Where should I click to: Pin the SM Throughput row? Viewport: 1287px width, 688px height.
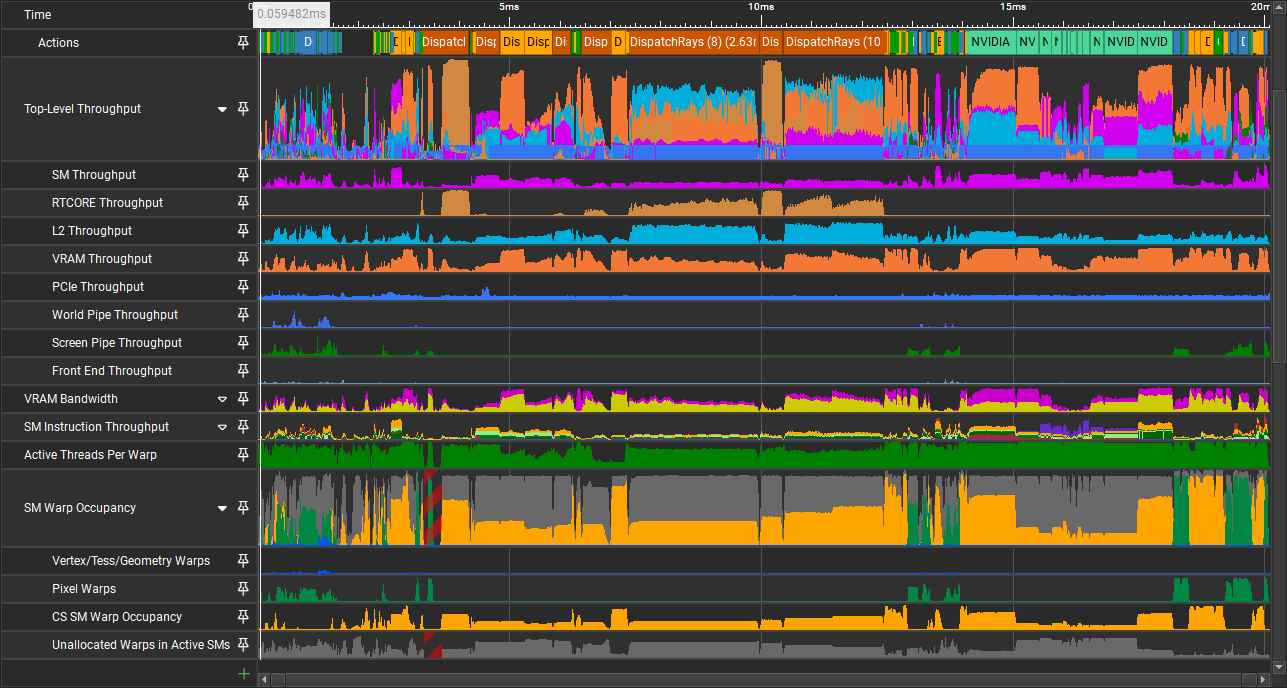[x=243, y=175]
